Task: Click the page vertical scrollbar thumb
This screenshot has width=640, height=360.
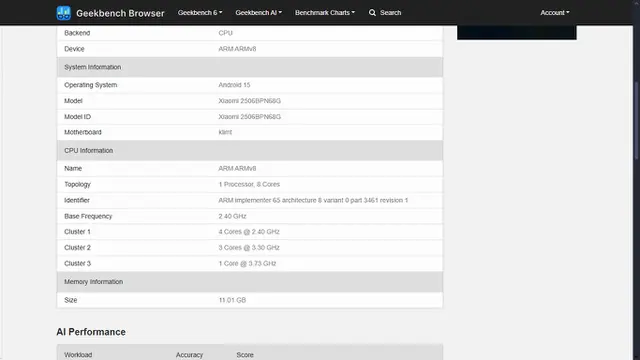Action: click(x=636, y=121)
